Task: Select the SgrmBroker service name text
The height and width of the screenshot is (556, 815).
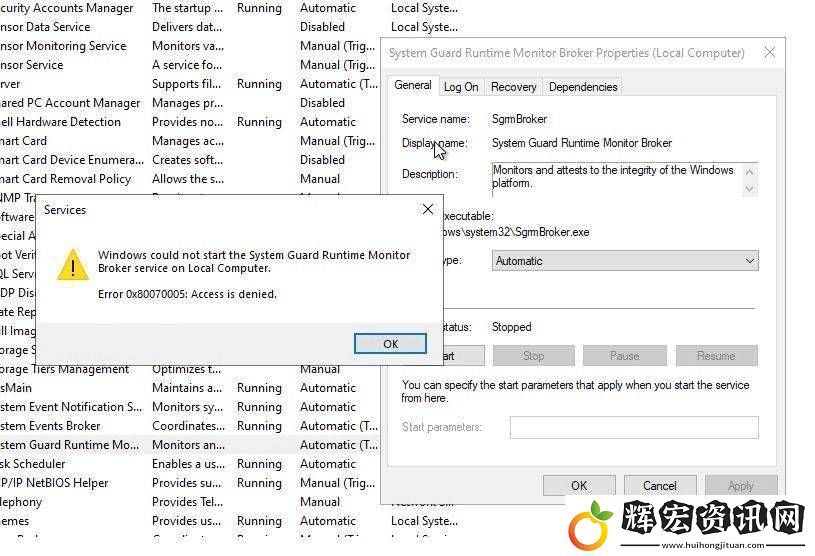Action: pyautogui.click(x=519, y=119)
